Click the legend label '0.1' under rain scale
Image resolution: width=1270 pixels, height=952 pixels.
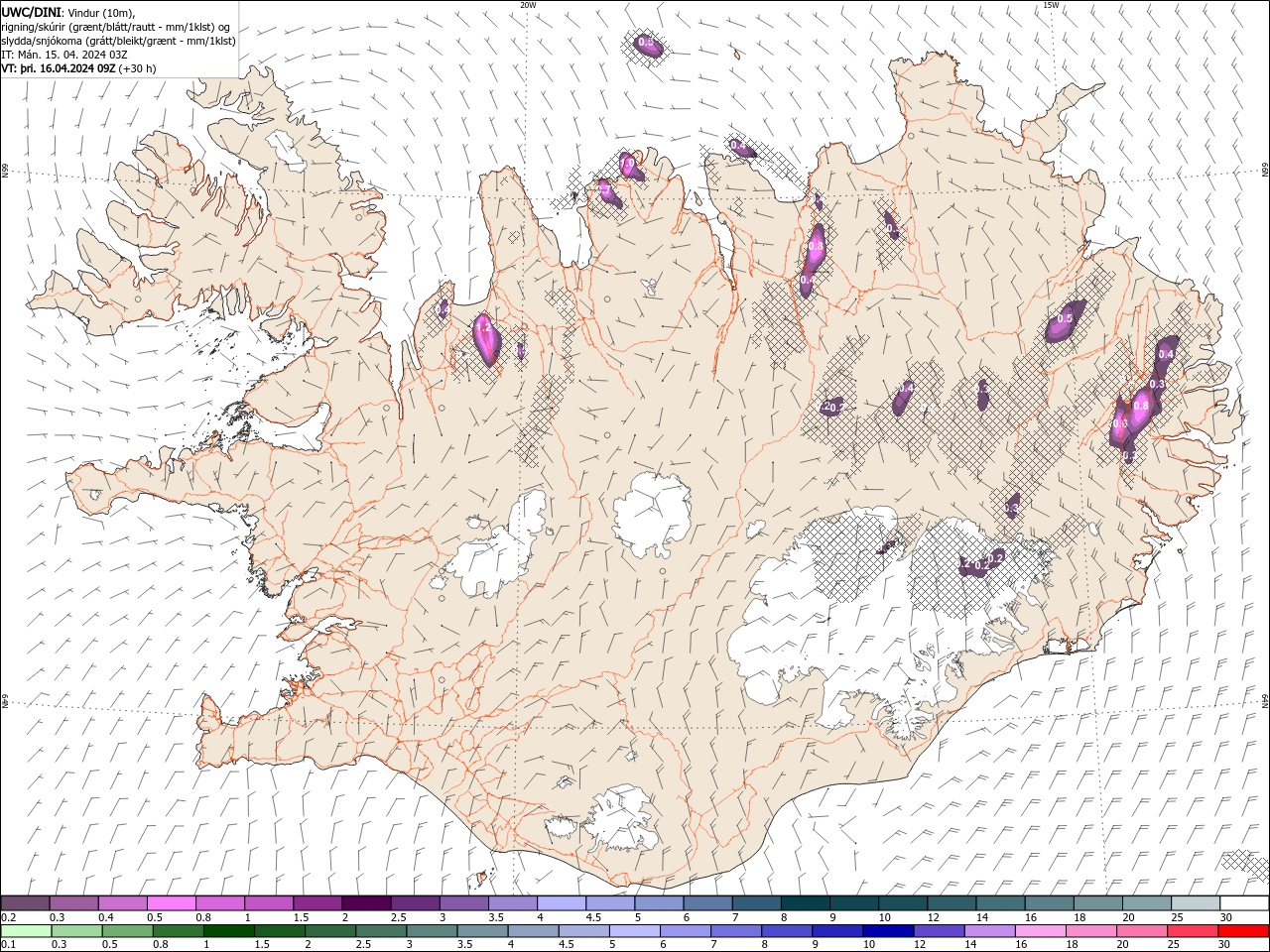8,945
